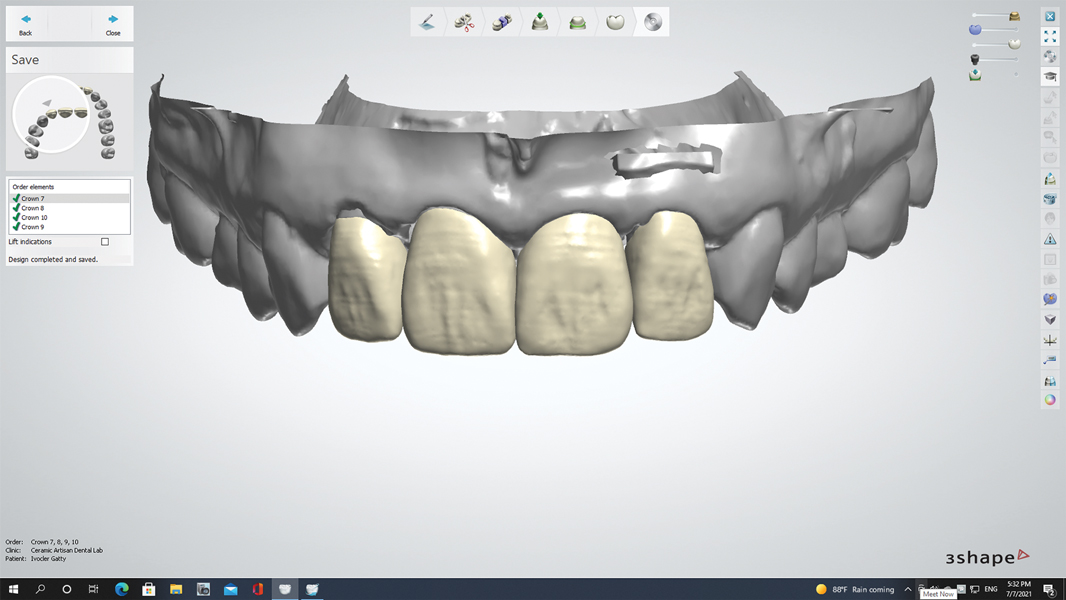
Task: Click the Close arrow button
Action: [x=113, y=24]
